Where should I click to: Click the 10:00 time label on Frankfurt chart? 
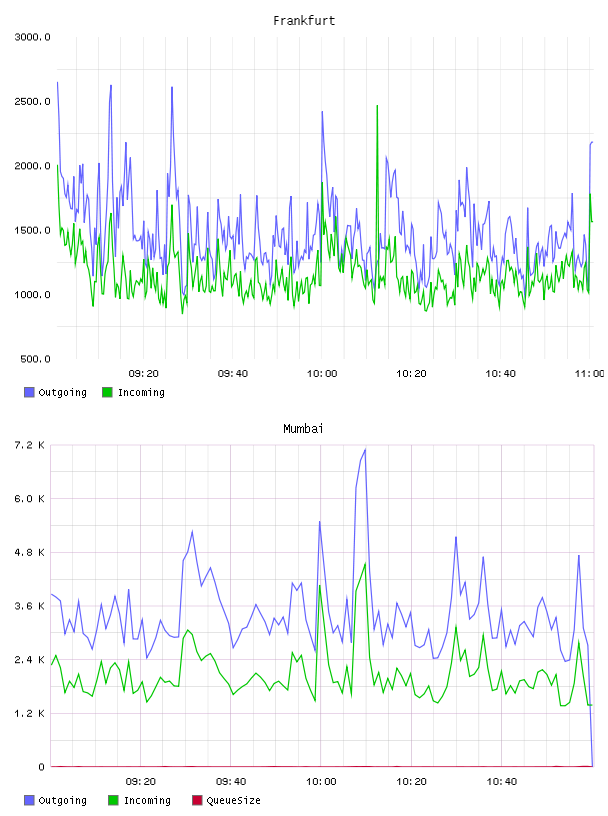(x=322, y=374)
